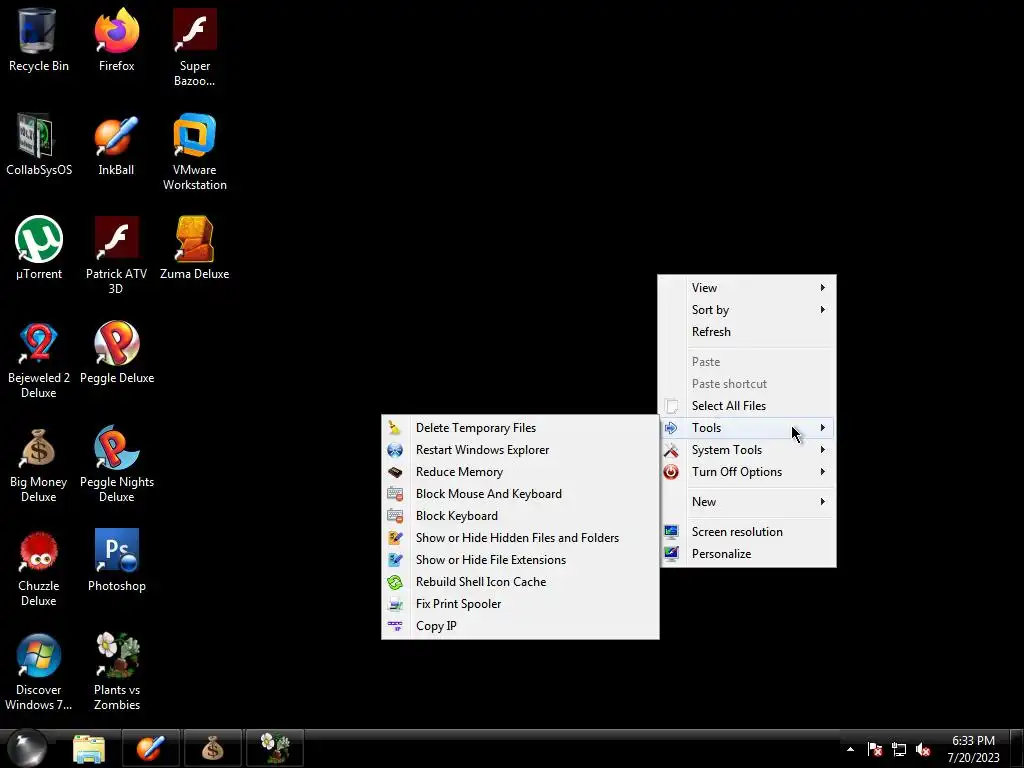The width and height of the screenshot is (1024, 768).
Task: Select the Peggle Deluxe icon
Action: coord(117,353)
